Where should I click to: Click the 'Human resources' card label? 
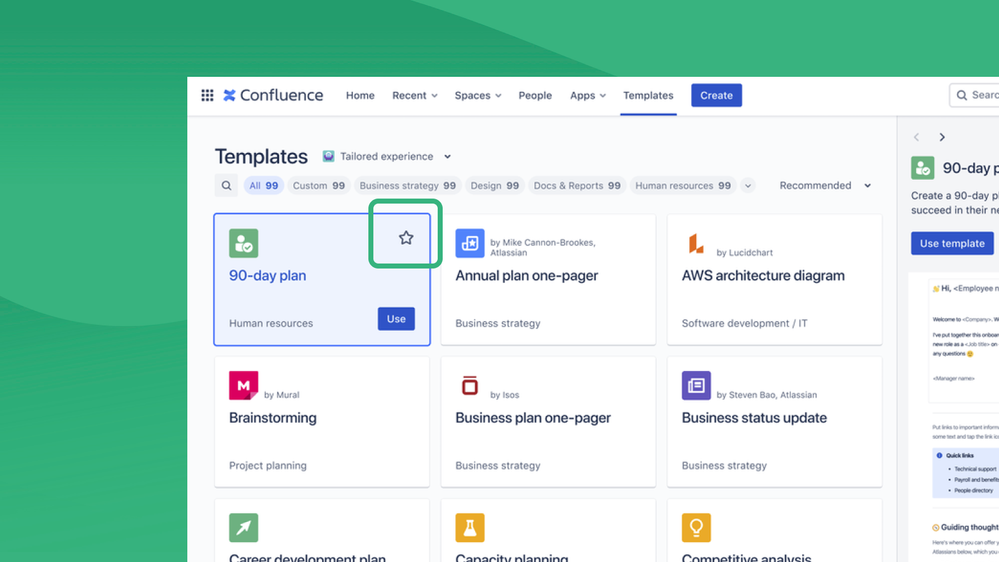coord(271,323)
